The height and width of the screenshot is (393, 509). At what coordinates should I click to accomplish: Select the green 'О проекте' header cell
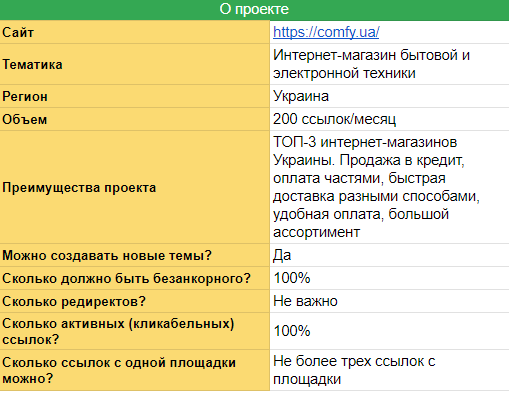tap(254, 10)
